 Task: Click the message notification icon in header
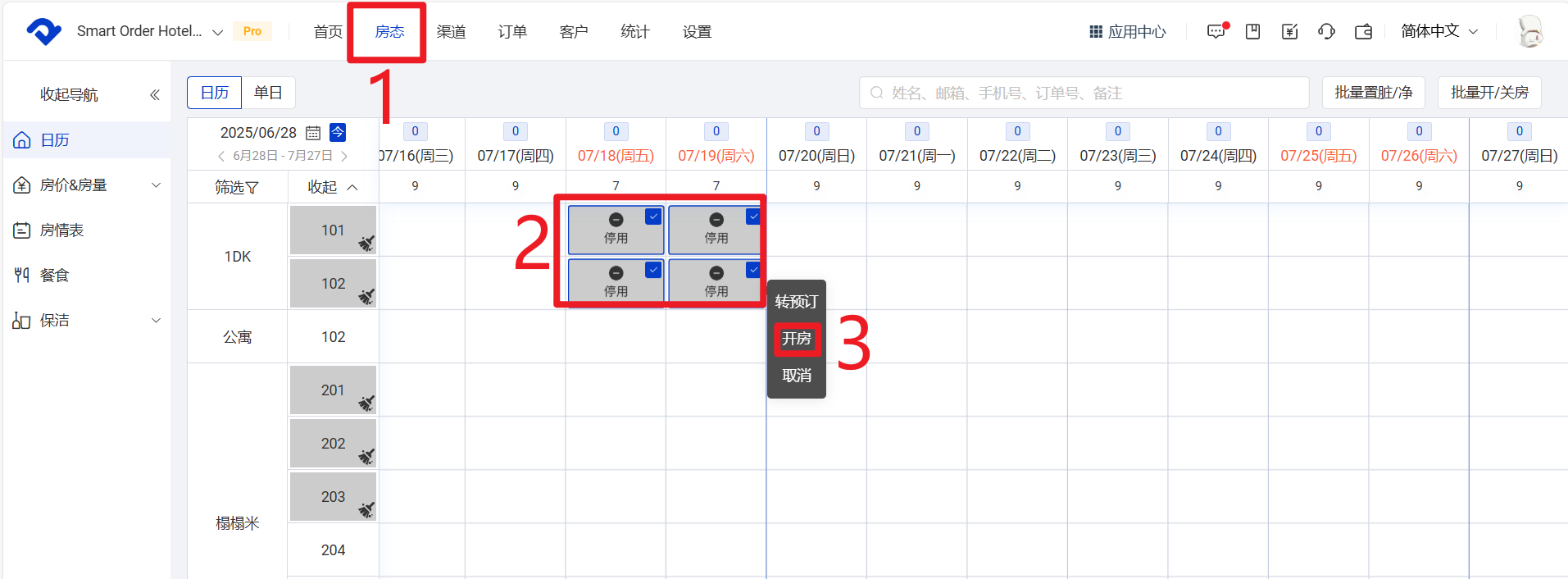[1216, 31]
